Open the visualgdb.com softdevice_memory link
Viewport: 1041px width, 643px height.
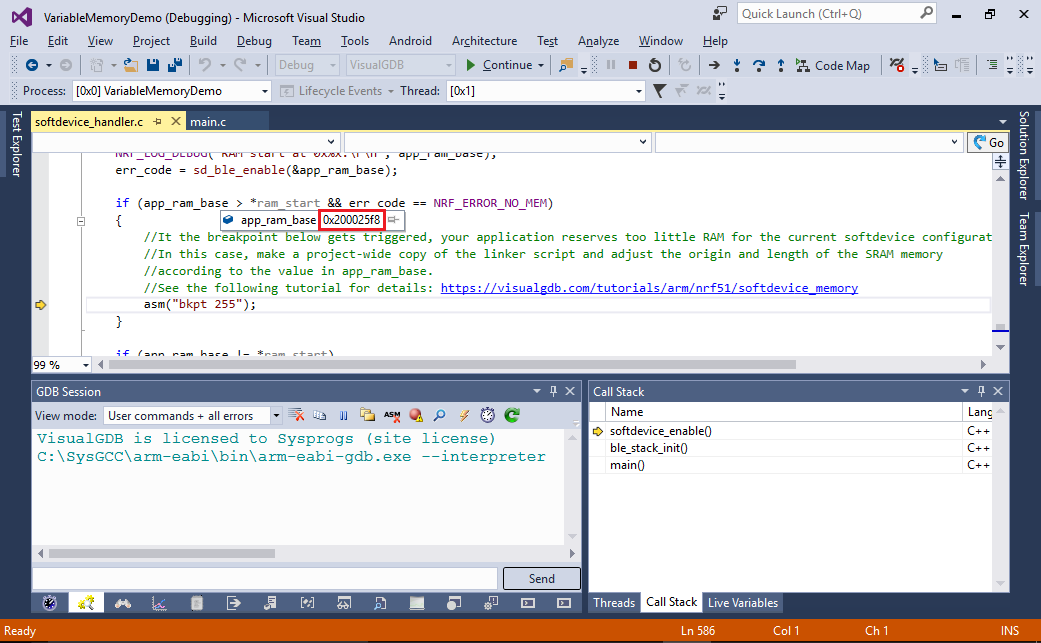click(649, 288)
